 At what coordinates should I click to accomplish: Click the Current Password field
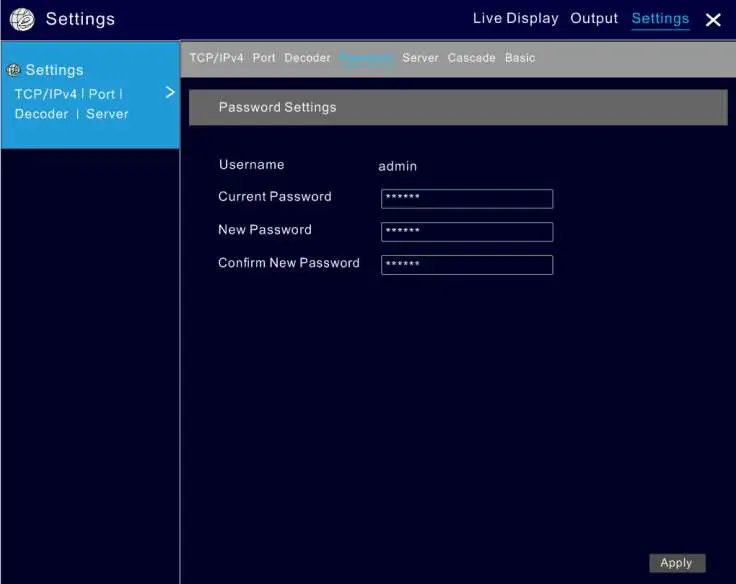(x=467, y=199)
